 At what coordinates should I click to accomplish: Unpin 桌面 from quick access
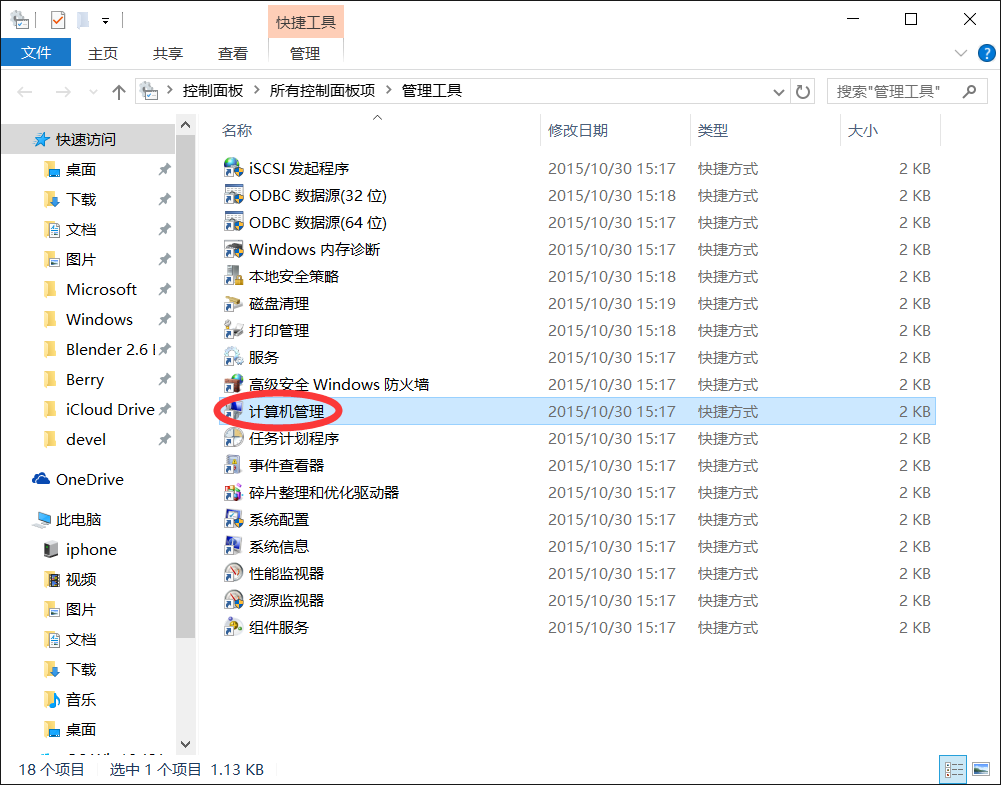pyautogui.click(x=164, y=170)
